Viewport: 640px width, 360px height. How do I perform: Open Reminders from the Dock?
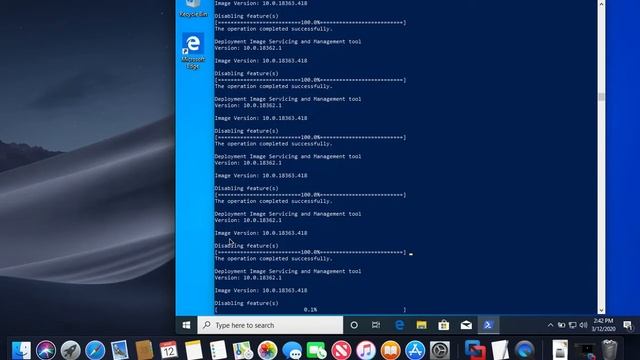218,350
